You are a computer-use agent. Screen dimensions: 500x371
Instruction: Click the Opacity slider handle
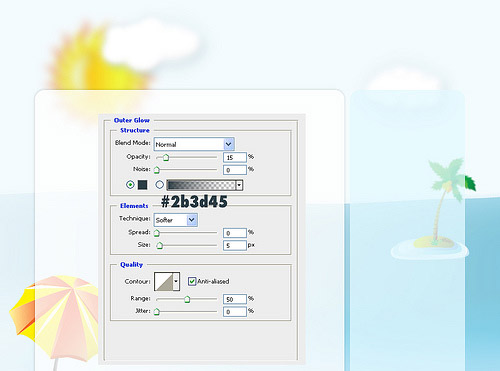pos(166,158)
